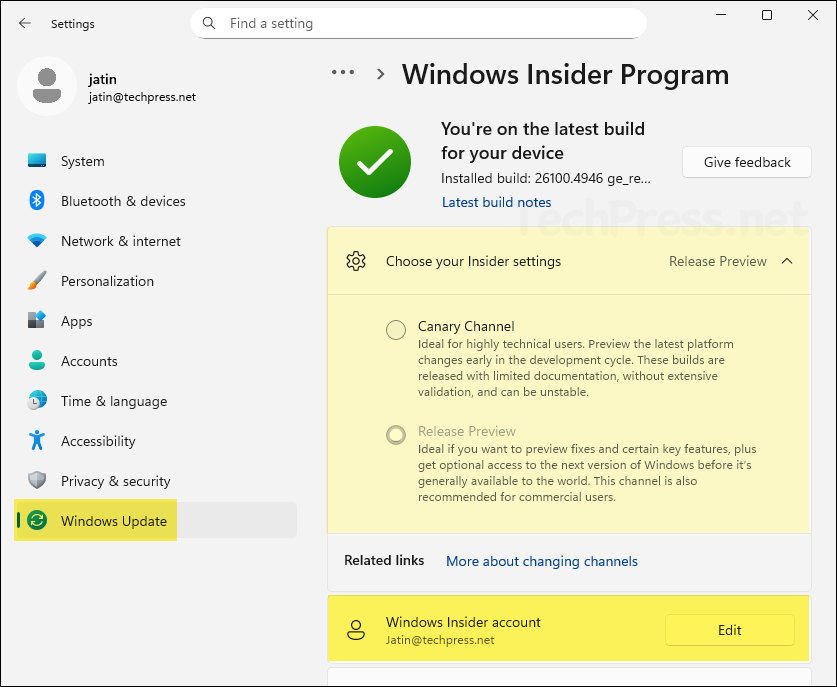The width and height of the screenshot is (837, 687).
Task: Click the Find a setting search field
Action: pos(418,23)
